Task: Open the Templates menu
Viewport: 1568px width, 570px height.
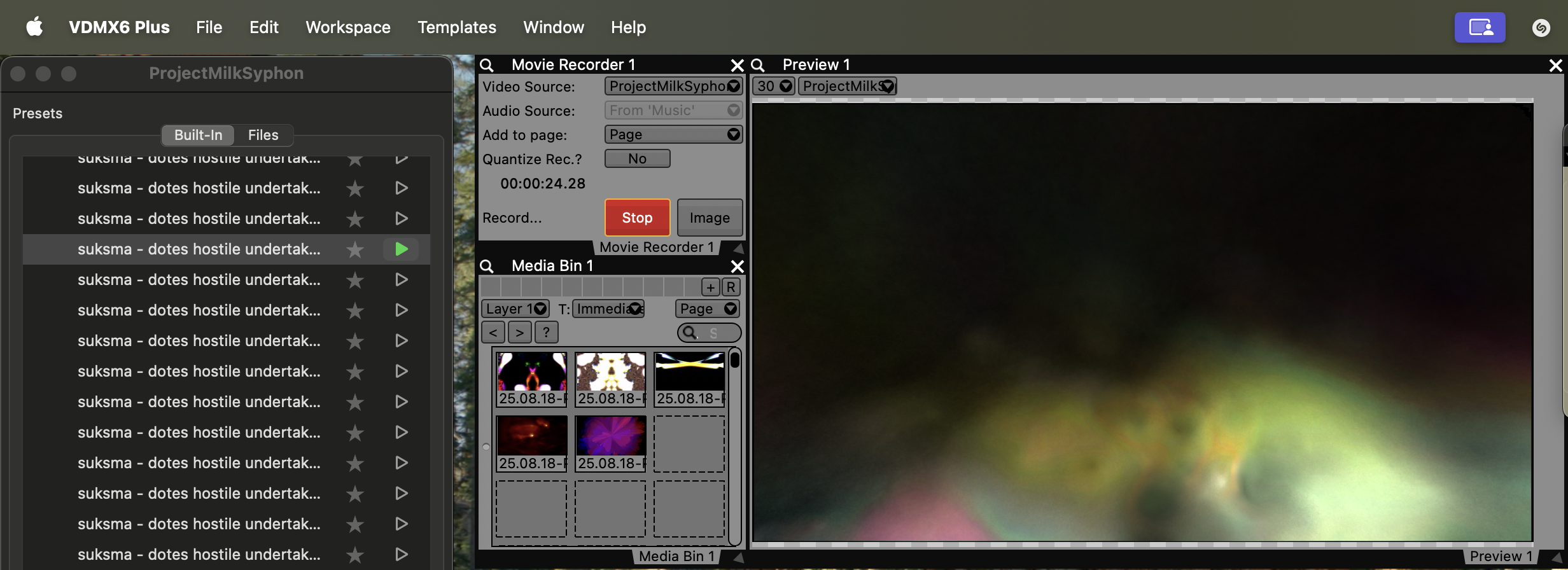Action: tap(457, 27)
